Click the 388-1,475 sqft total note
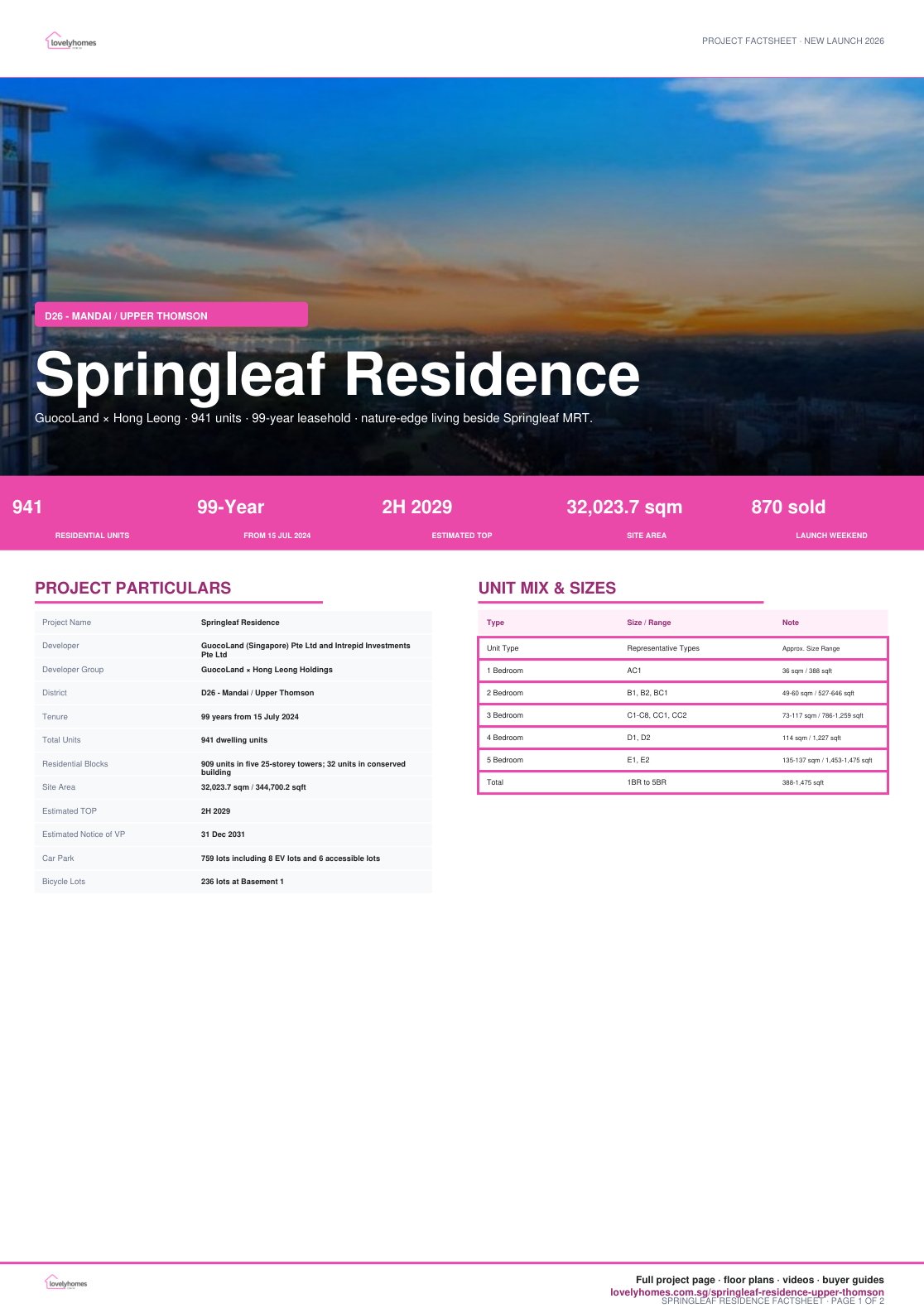 coord(803,782)
